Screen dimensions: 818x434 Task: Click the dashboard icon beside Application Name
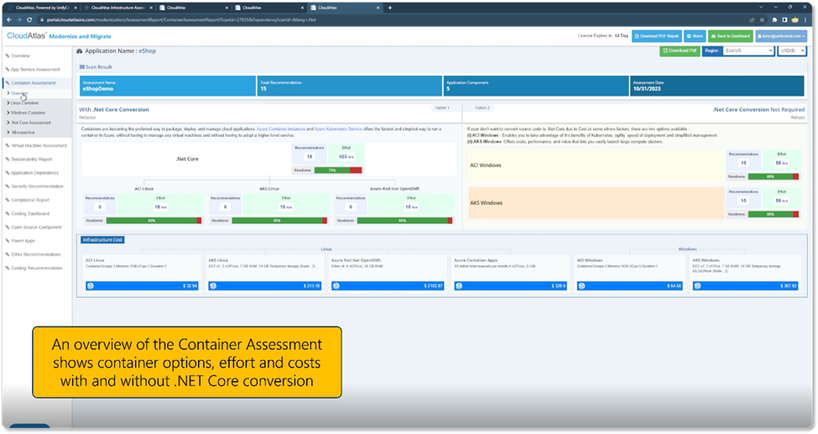[79, 51]
